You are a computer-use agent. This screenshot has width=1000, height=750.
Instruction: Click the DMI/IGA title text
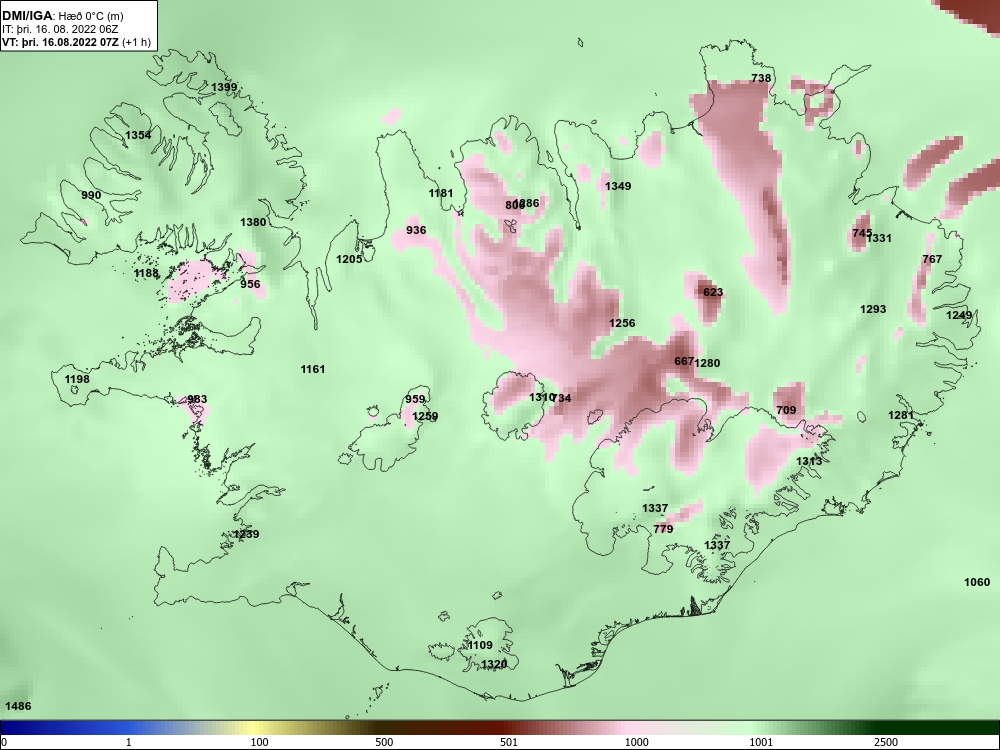coord(25,16)
